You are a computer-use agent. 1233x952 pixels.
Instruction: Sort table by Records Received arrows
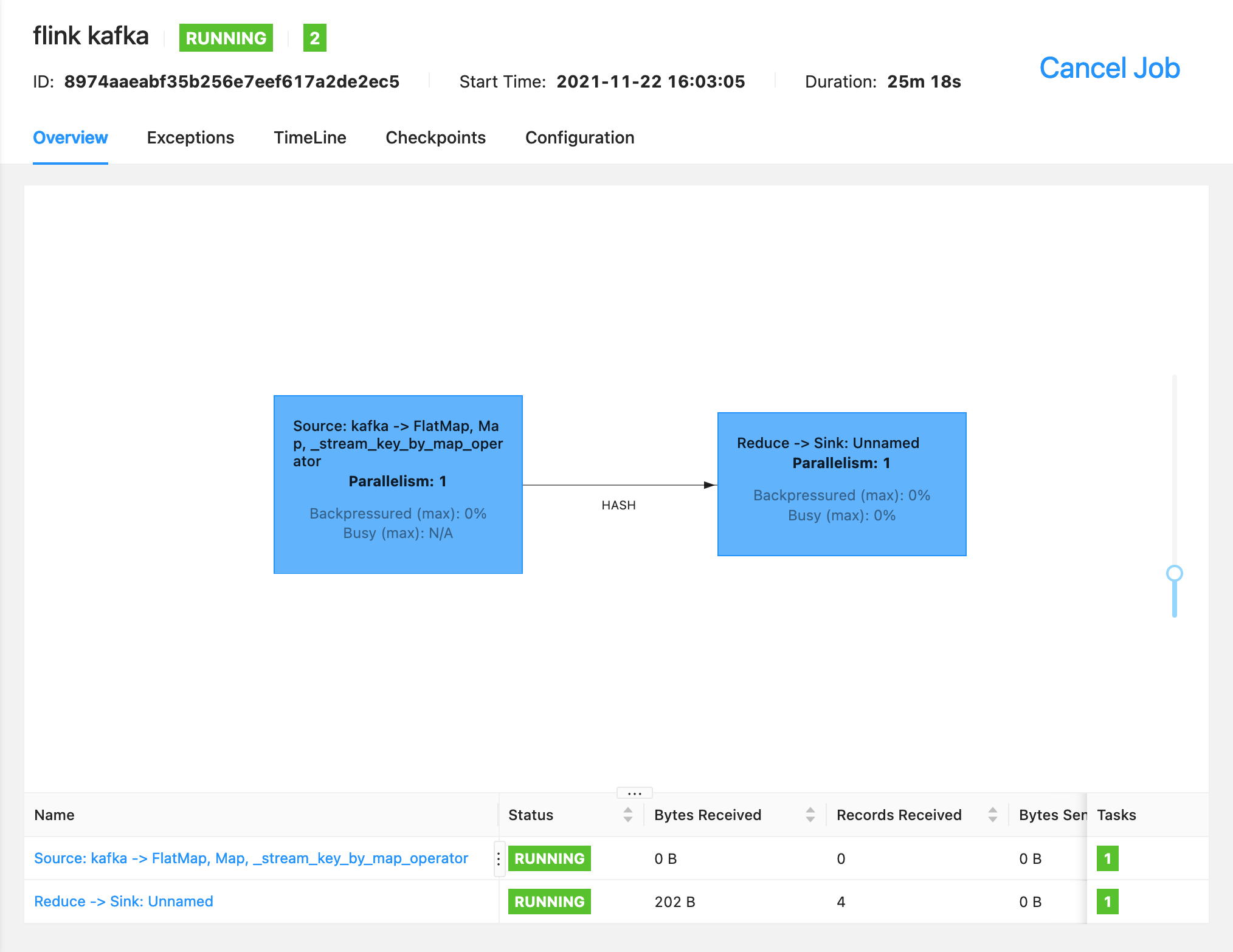coord(992,815)
